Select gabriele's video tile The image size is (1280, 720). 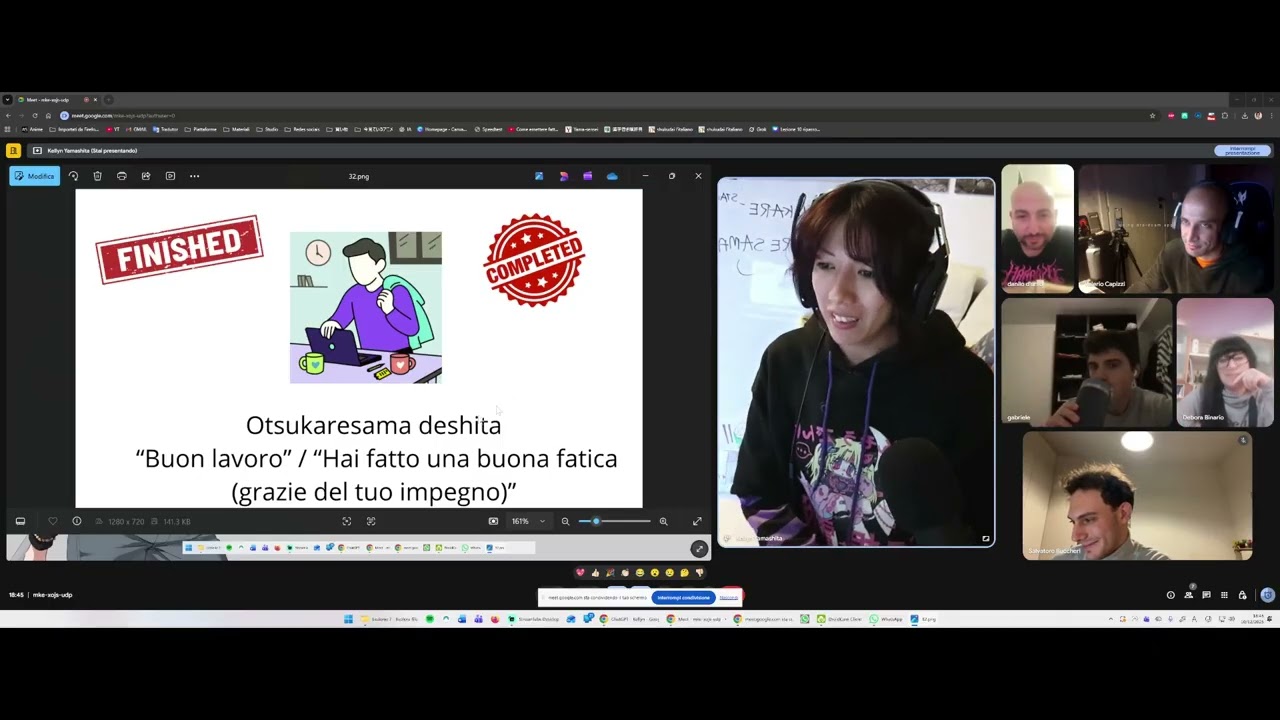tap(1086, 362)
